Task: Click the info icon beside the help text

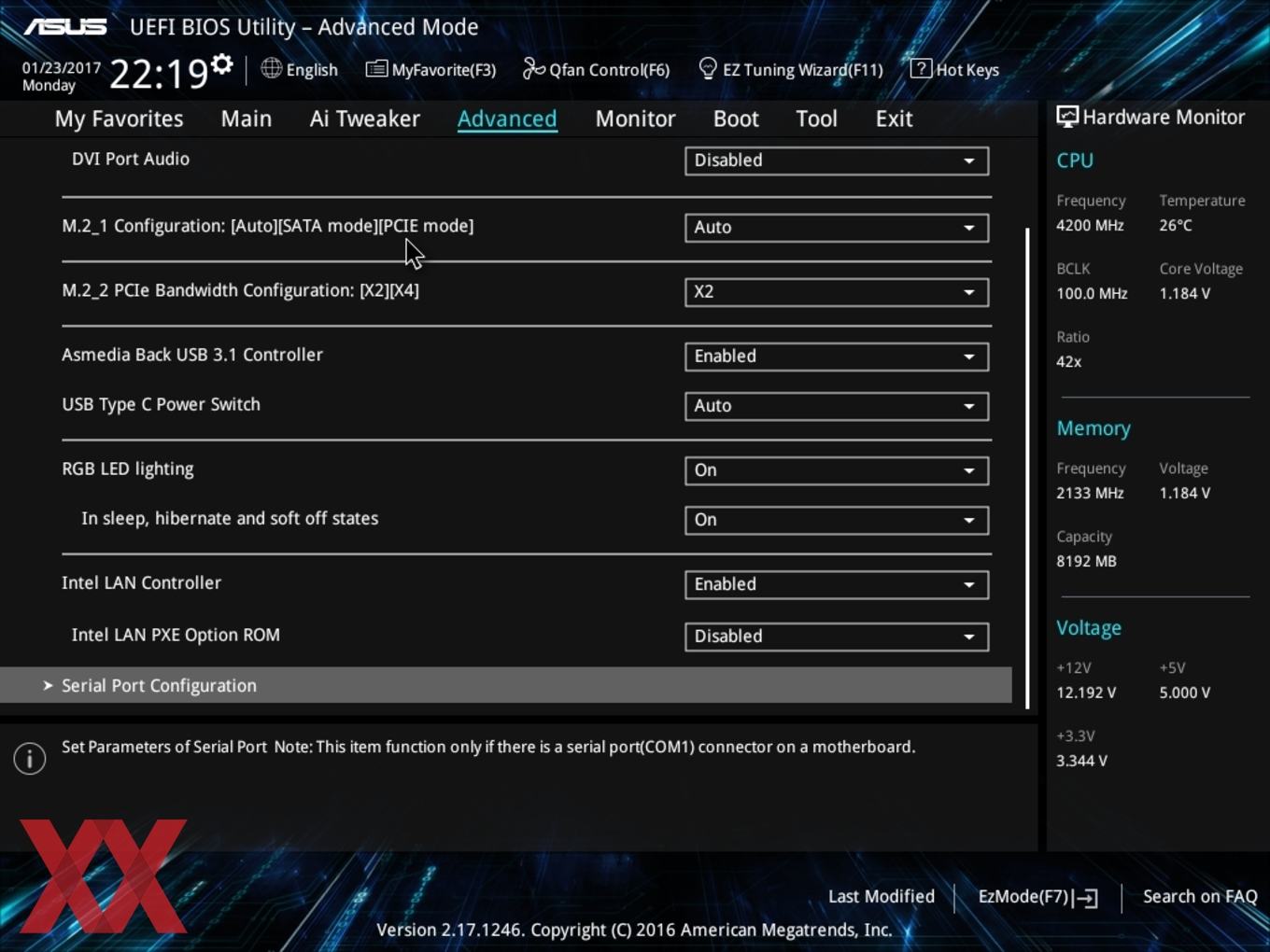Action: [30, 759]
